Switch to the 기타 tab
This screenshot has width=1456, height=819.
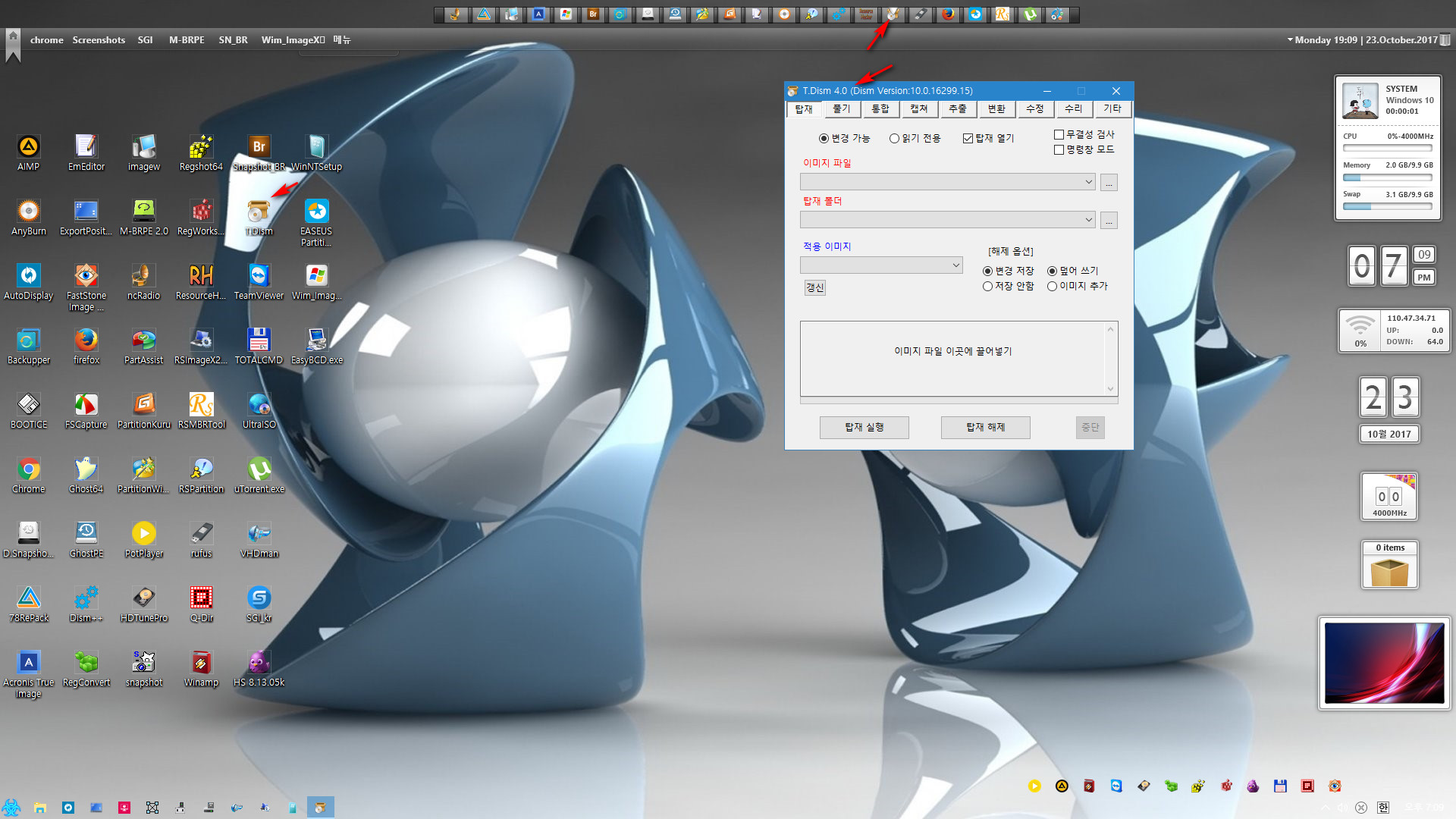[x=1112, y=109]
